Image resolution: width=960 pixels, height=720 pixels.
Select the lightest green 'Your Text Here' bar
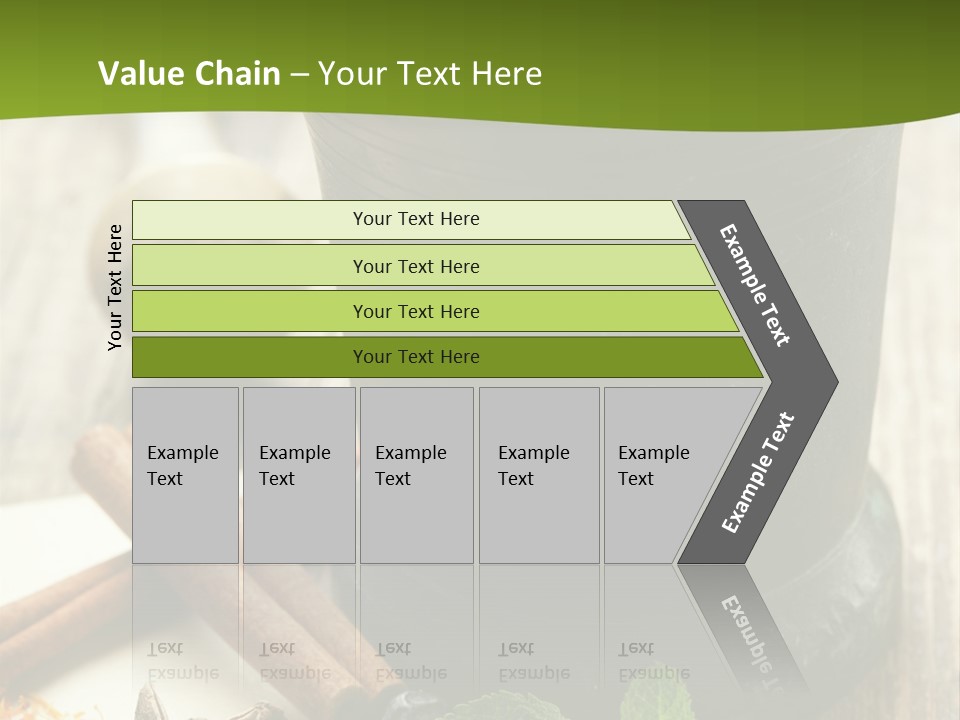pyautogui.click(x=410, y=220)
